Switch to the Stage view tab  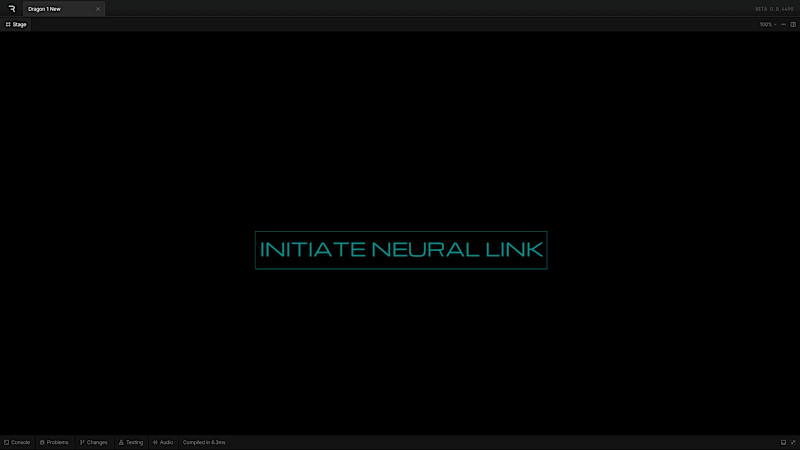coord(16,24)
